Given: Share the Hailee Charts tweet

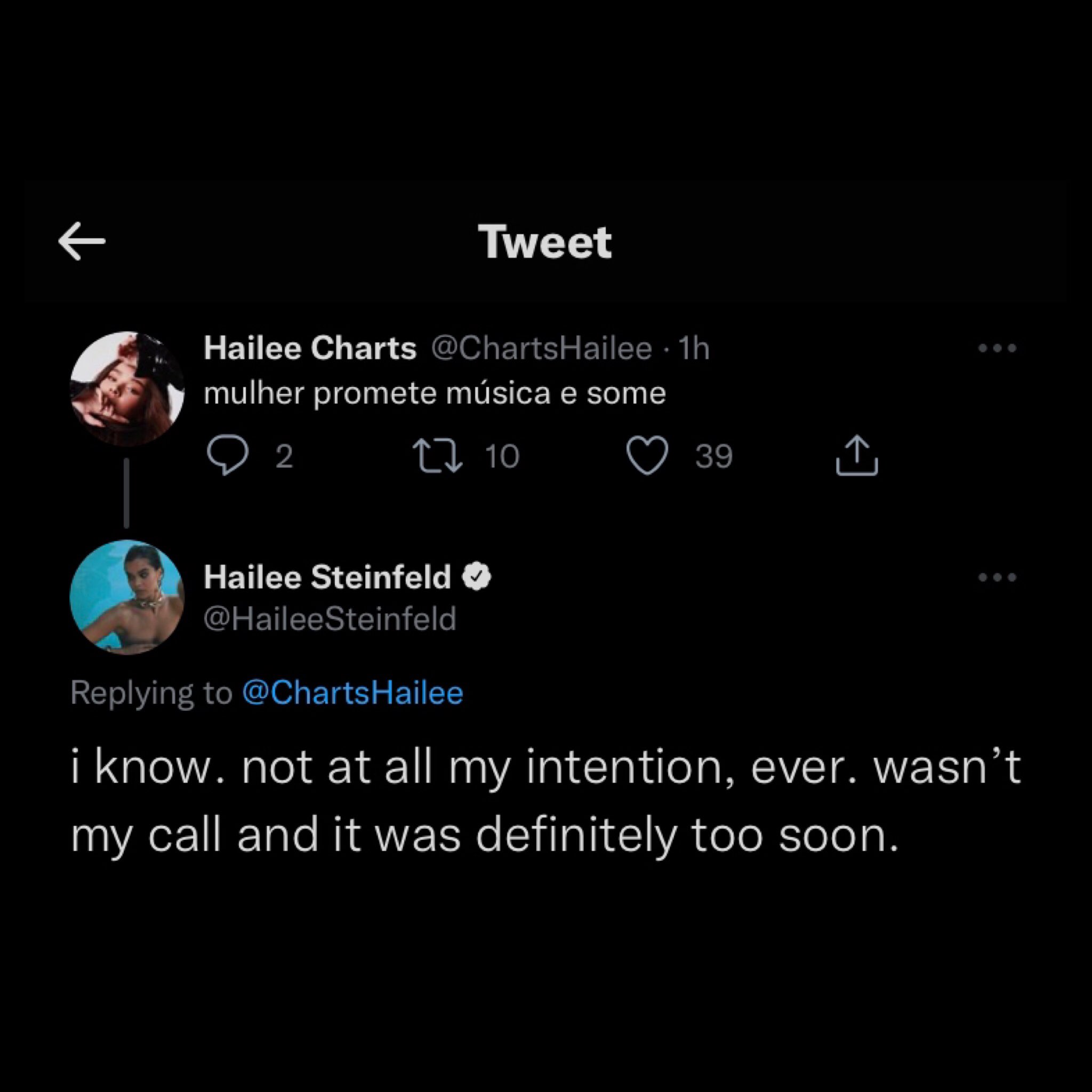Looking at the screenshot, I should coord(857,455).
